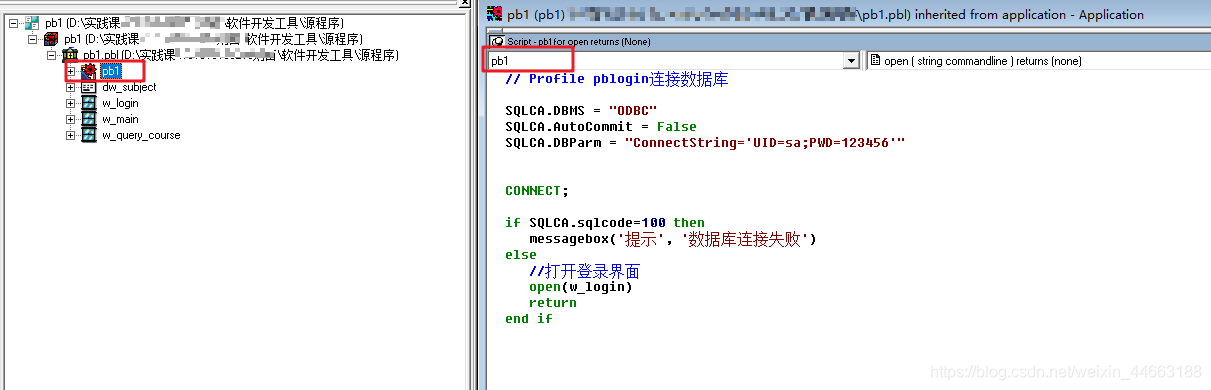Select the pb1.pbl library row
This screenshot has width=1211, height=390.
click(x=240, y=55)
